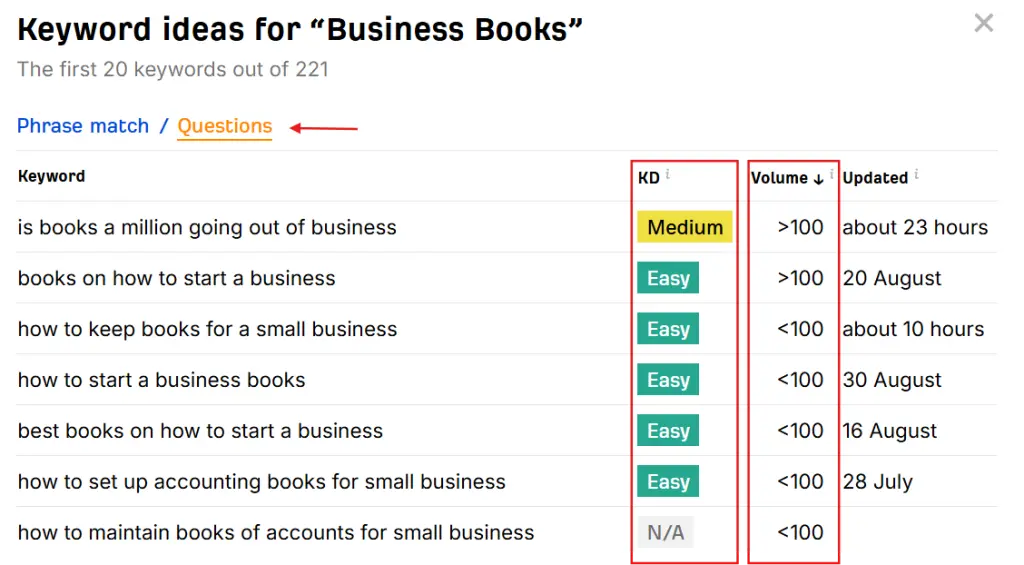
Task: Close the keyword ideas dialog
Action: coord(984,23)
